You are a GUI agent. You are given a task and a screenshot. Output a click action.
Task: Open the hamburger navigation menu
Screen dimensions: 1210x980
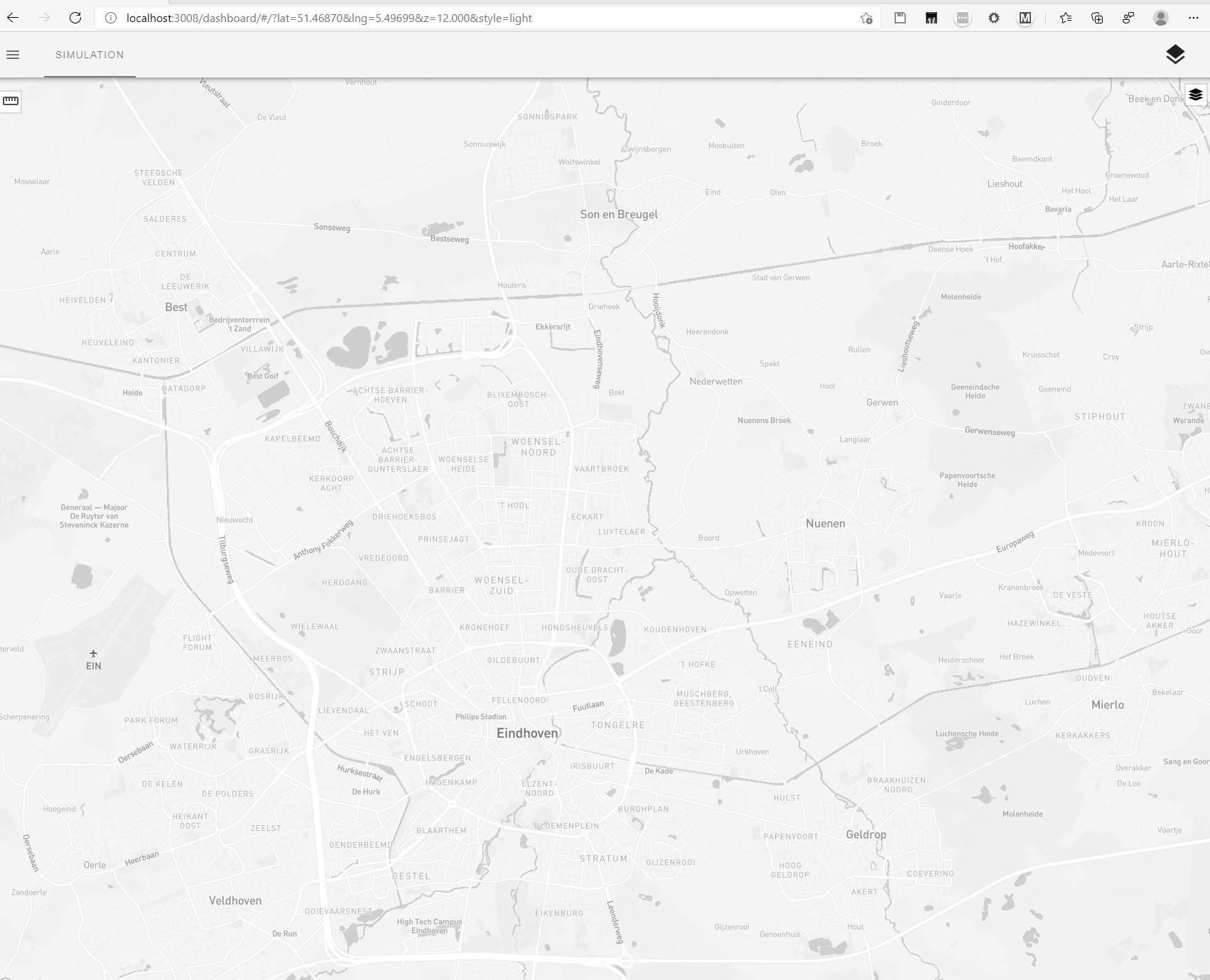click(13, 55)
